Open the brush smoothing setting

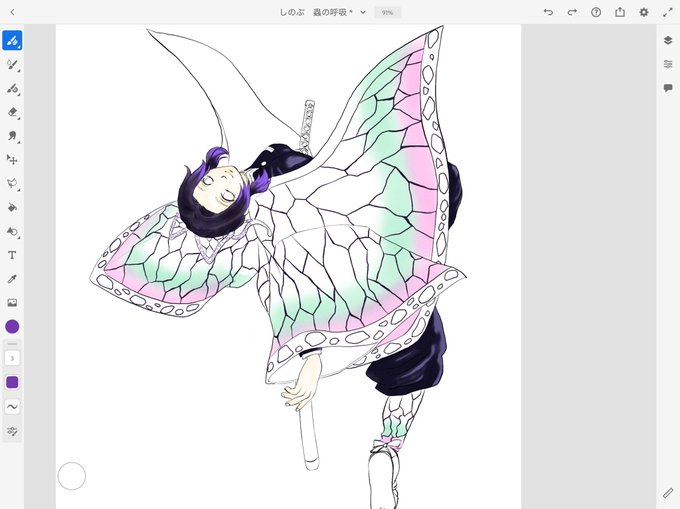[12, 407]
